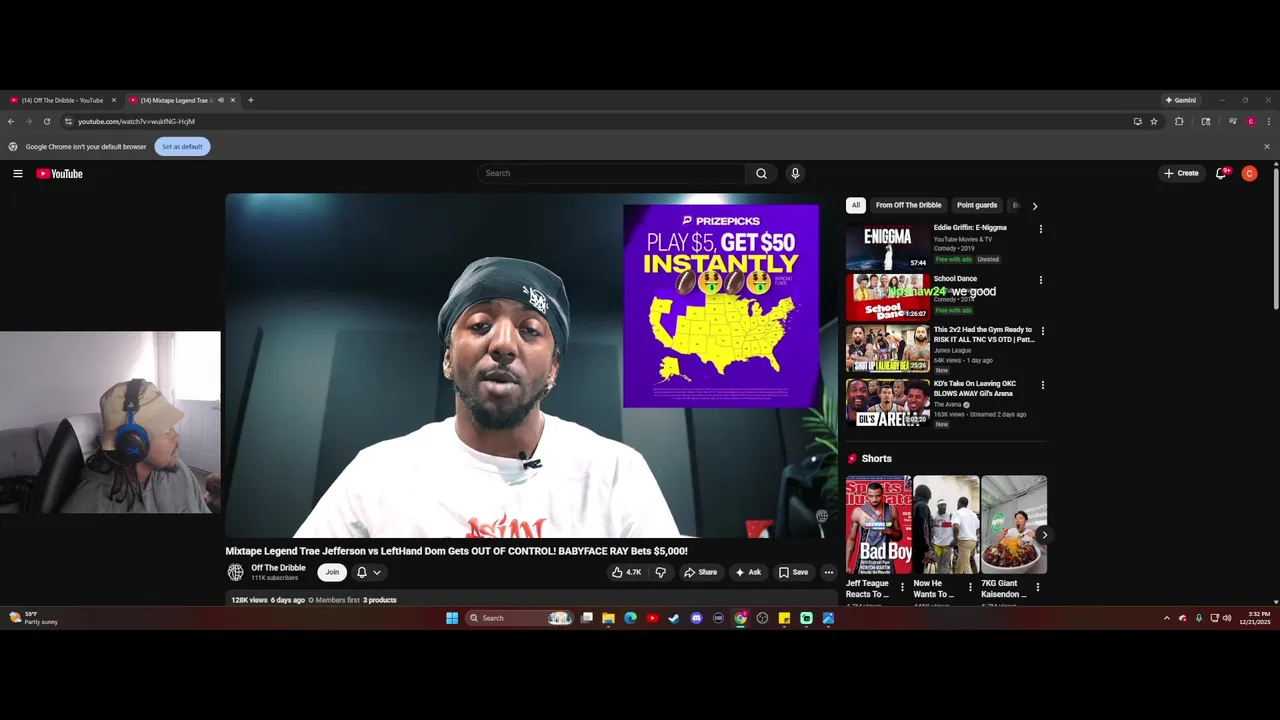Click into the YouTube search field
This screenshot has width=1280, height=720.
pos(611,173)
